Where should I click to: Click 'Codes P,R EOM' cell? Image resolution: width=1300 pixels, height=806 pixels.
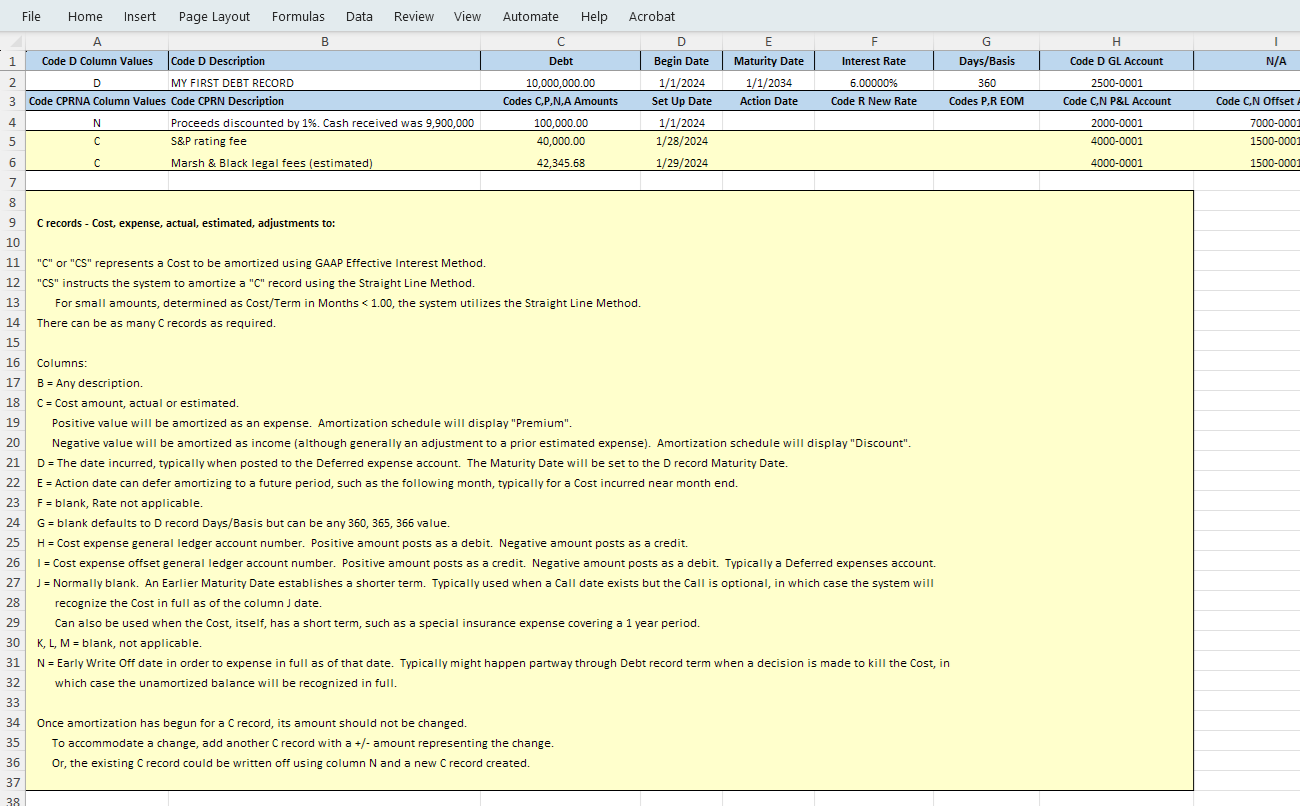click(x=986, y=101)
